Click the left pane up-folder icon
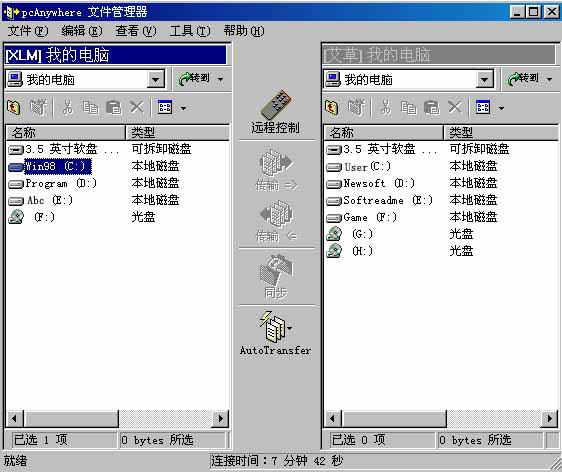Image resolution: width=562 pixels, height=472 pixels. (14, 107)
